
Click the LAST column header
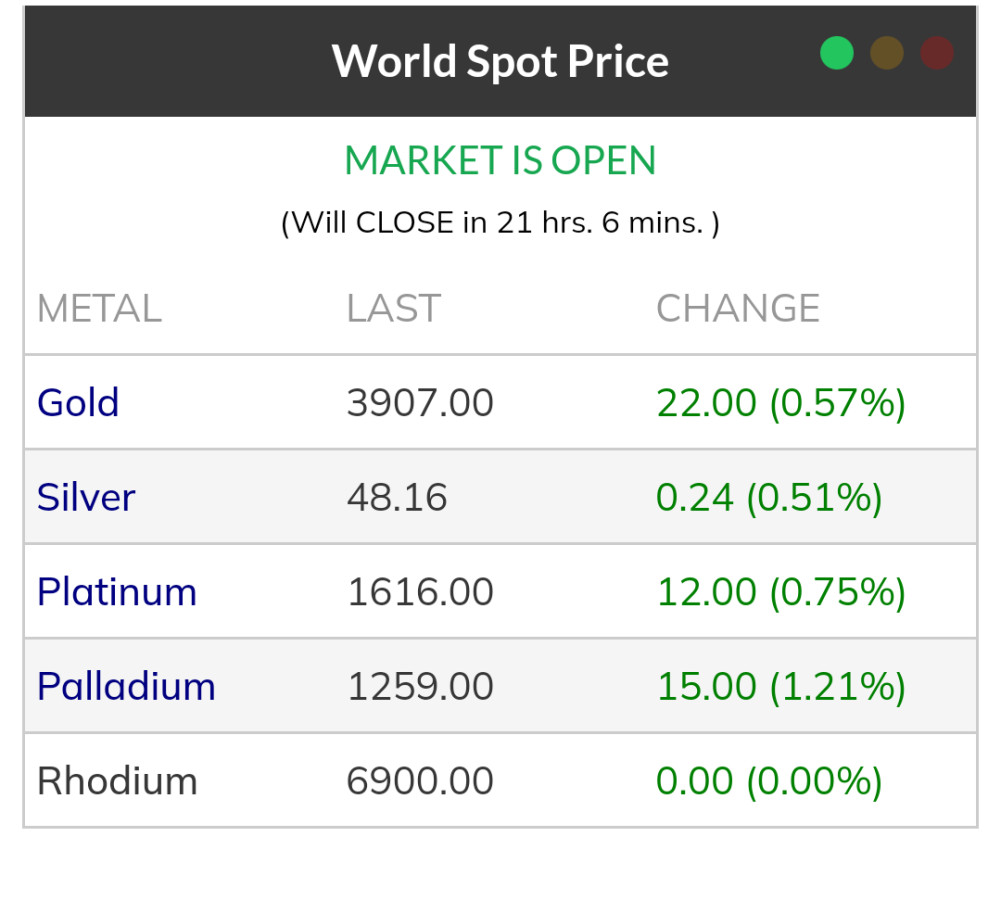click(393, 309)
